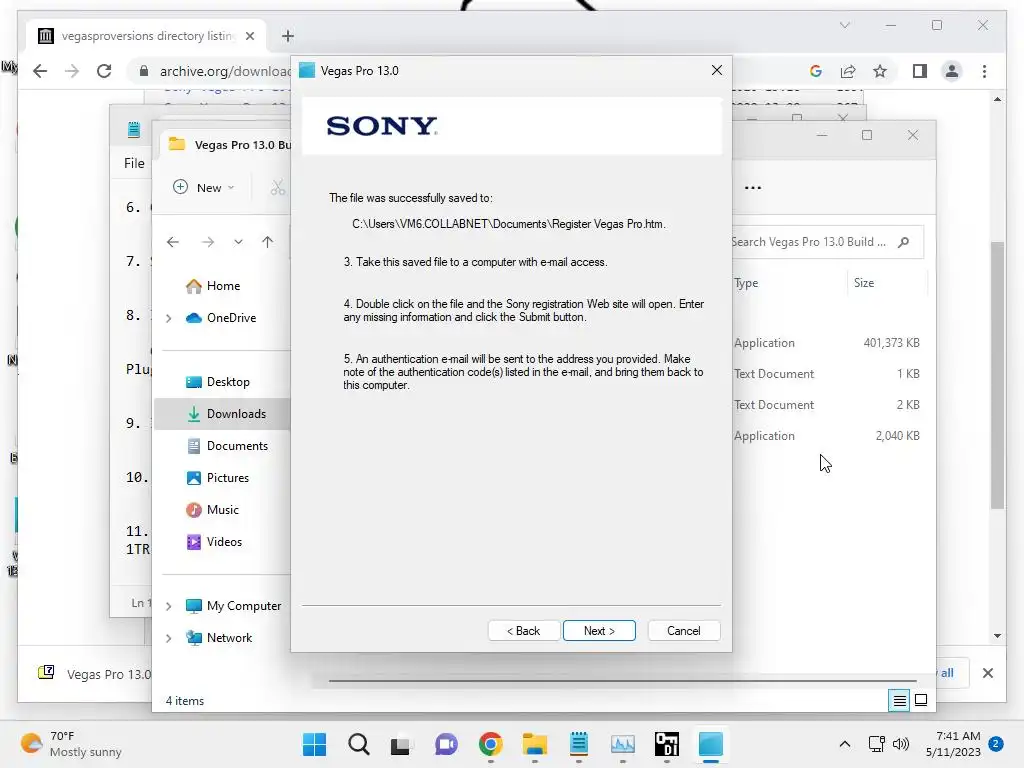The image size is (1024, 768).
Task: Select the 401,373 KB Application row
Action: coord(828,343)
